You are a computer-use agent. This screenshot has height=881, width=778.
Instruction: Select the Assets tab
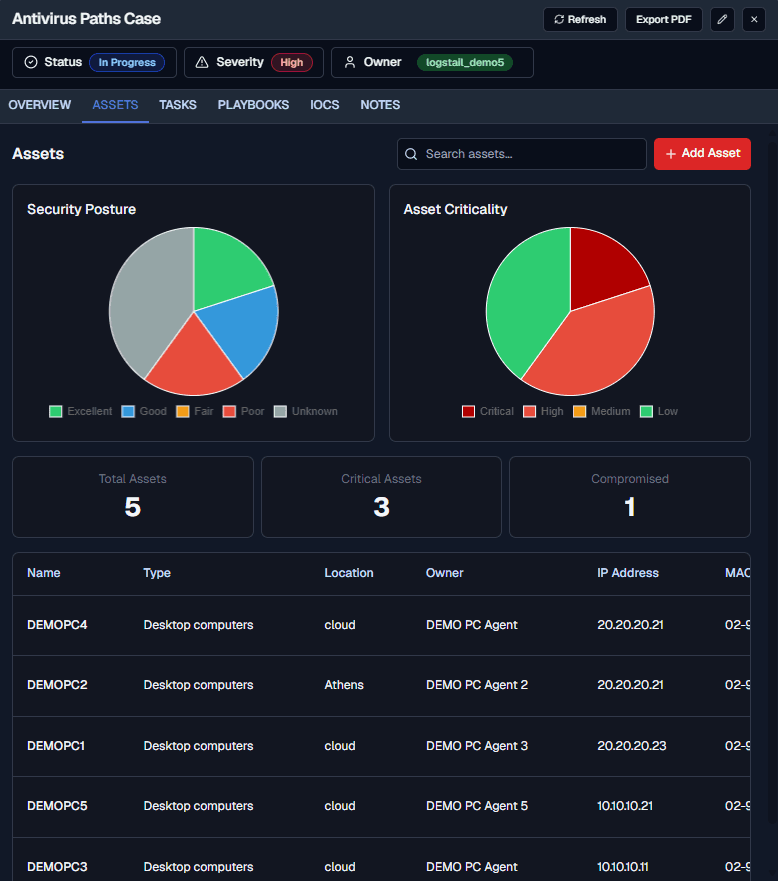pos(115,105)
